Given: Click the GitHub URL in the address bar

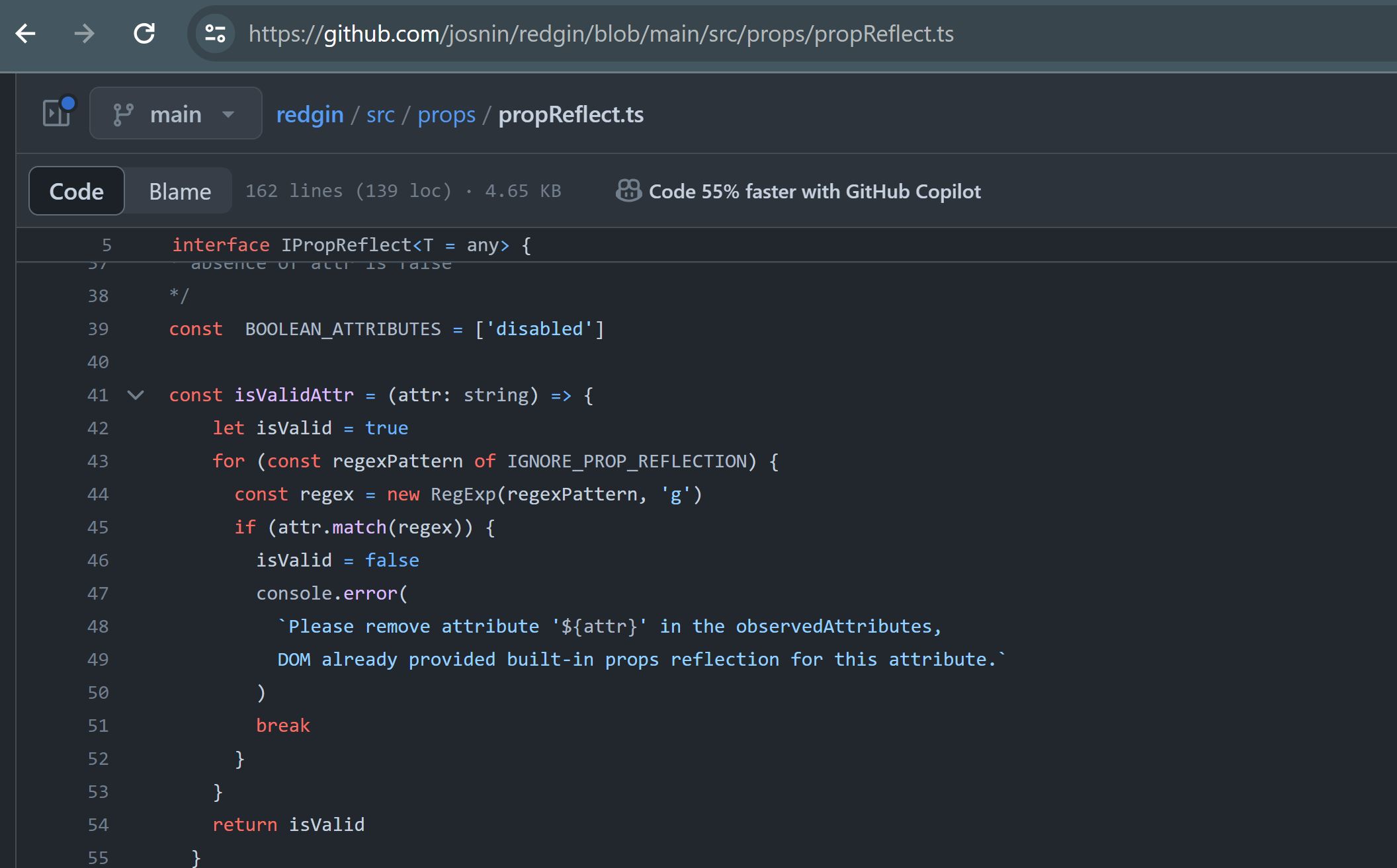Looking at the screenshot, I should [x=601, y=34].
